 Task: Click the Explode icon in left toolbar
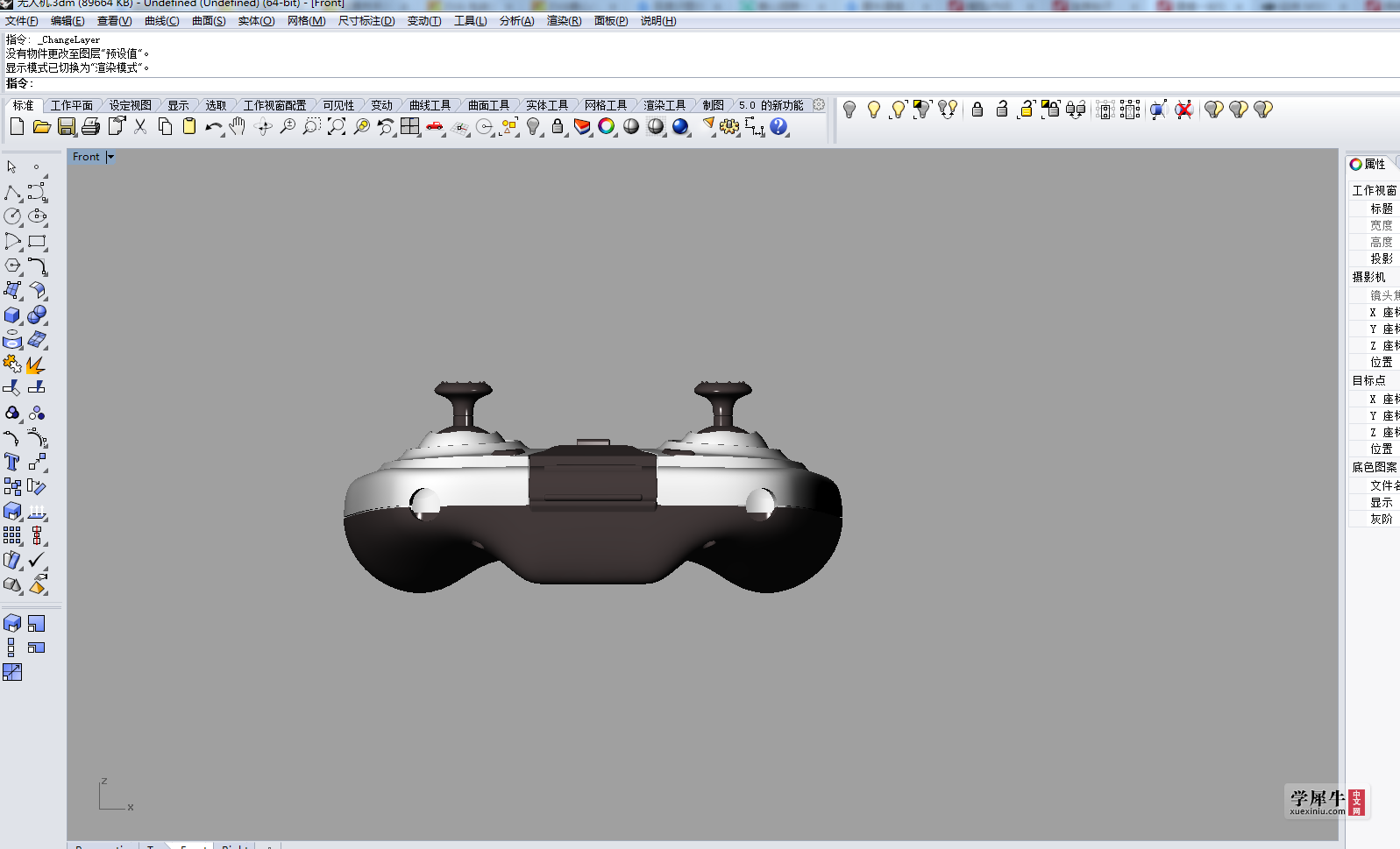(x=37, y=364)
